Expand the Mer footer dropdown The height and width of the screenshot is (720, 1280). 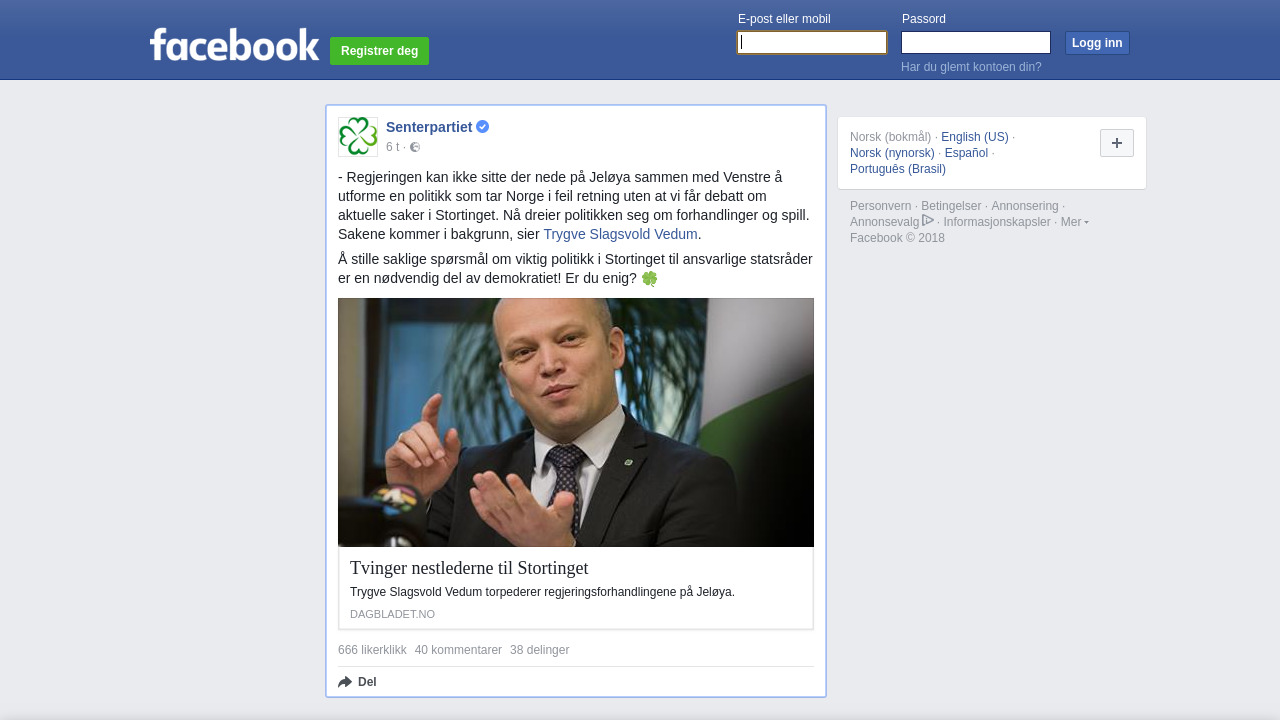pyautogui.click(x=1075, y=222)
